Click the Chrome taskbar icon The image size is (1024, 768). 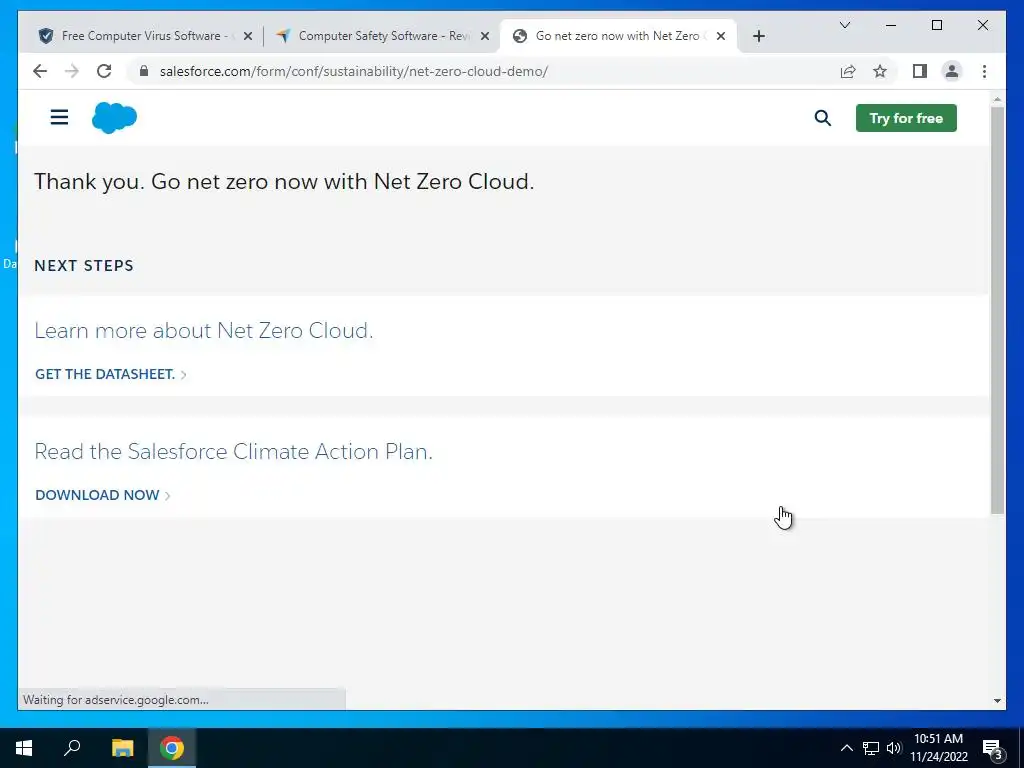point(172,748)
